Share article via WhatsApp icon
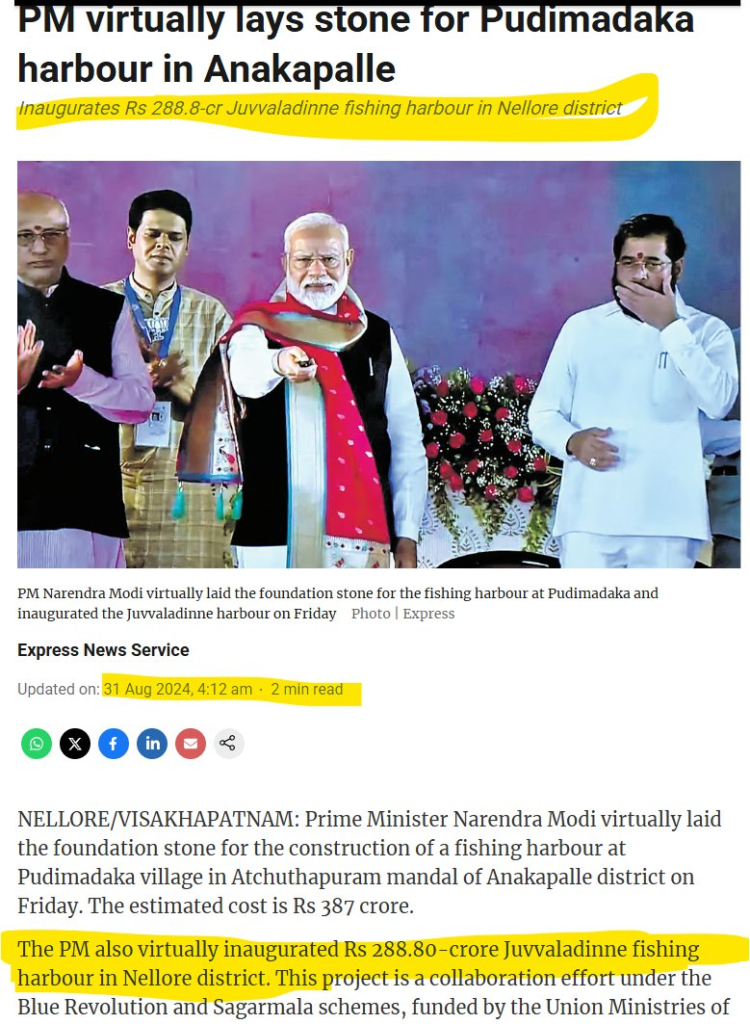 click(x=37, y=743)
